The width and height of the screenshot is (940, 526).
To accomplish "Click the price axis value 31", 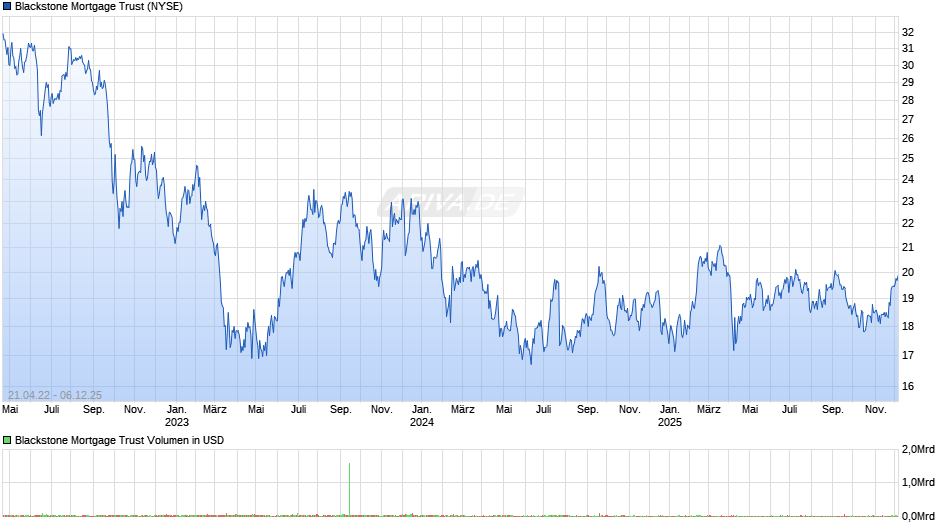I will click(908, 49).
